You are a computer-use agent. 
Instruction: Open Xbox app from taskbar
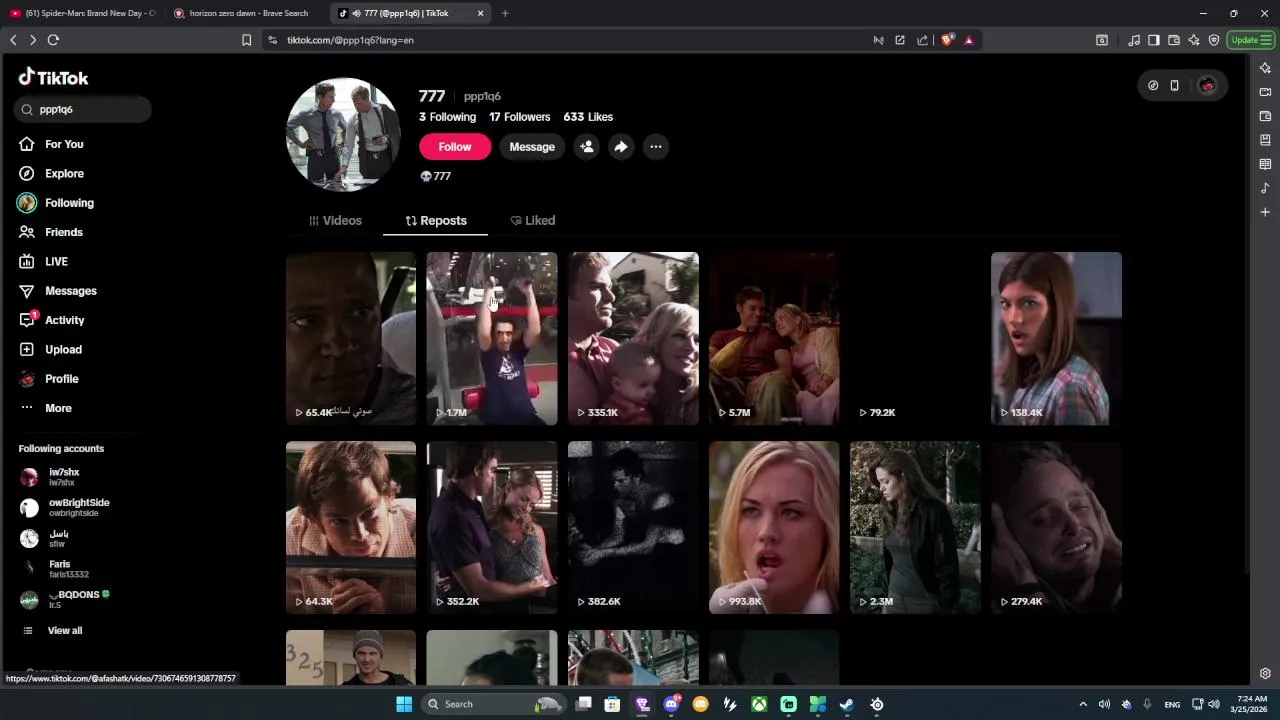click(760, 704)
